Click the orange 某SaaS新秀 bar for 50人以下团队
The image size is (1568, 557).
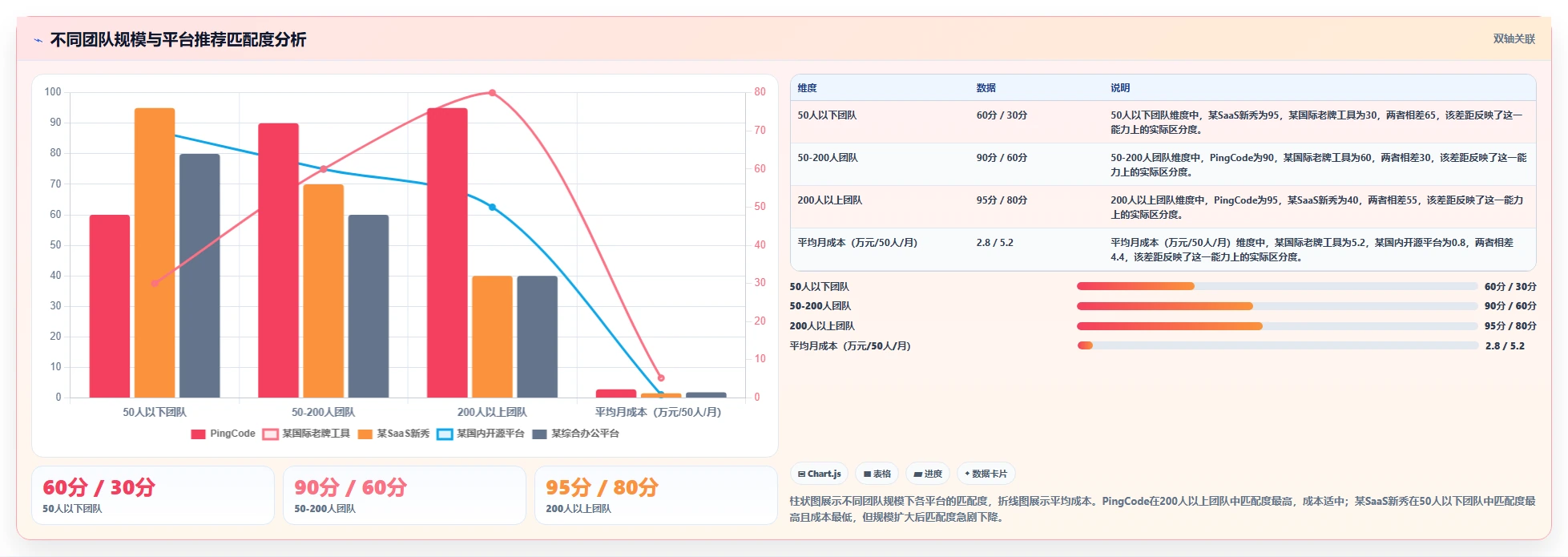point(155,252)
